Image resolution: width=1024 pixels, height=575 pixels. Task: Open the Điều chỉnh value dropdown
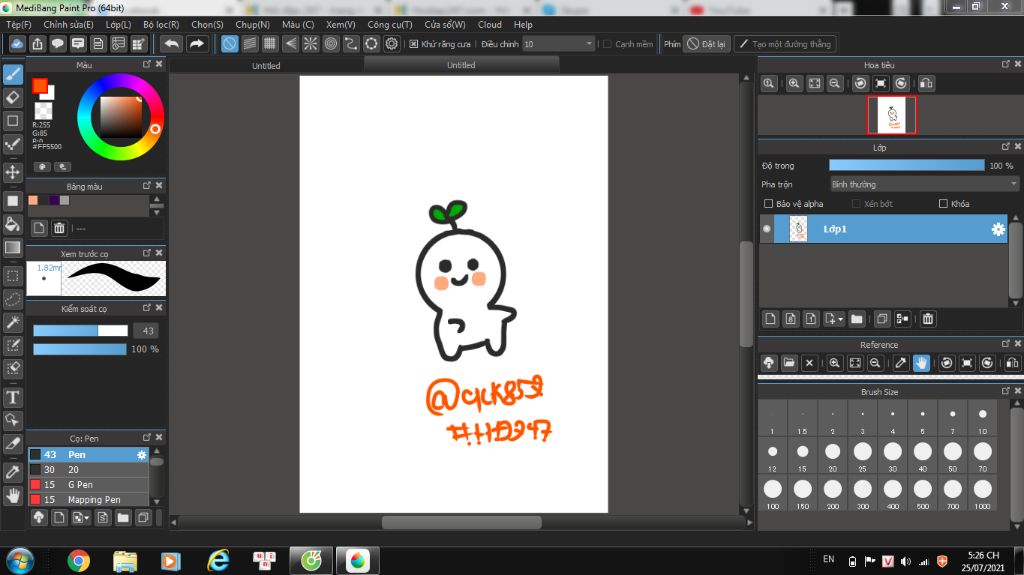(x=558, y=44)
